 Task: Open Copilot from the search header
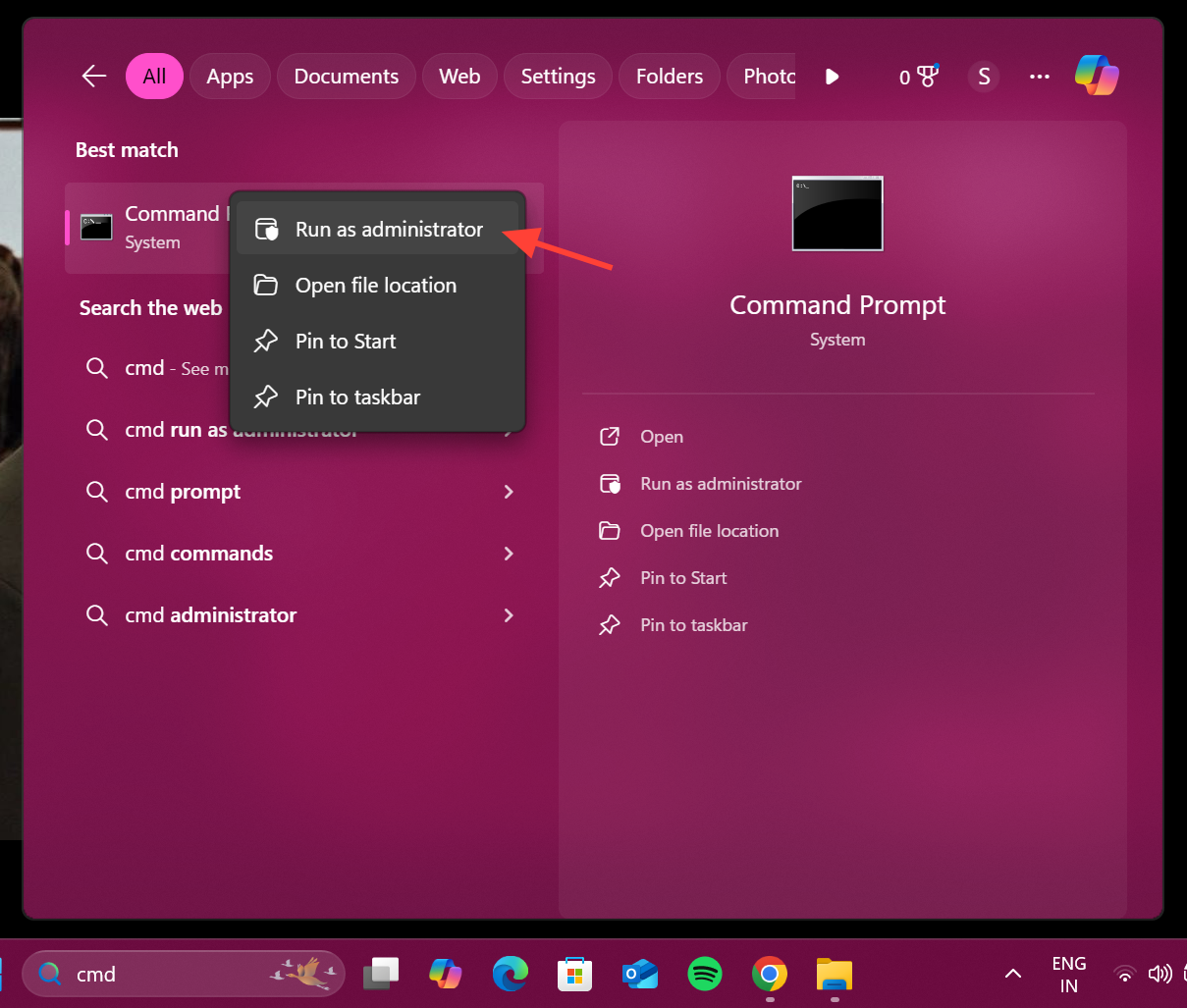(x=1096, y=76)
